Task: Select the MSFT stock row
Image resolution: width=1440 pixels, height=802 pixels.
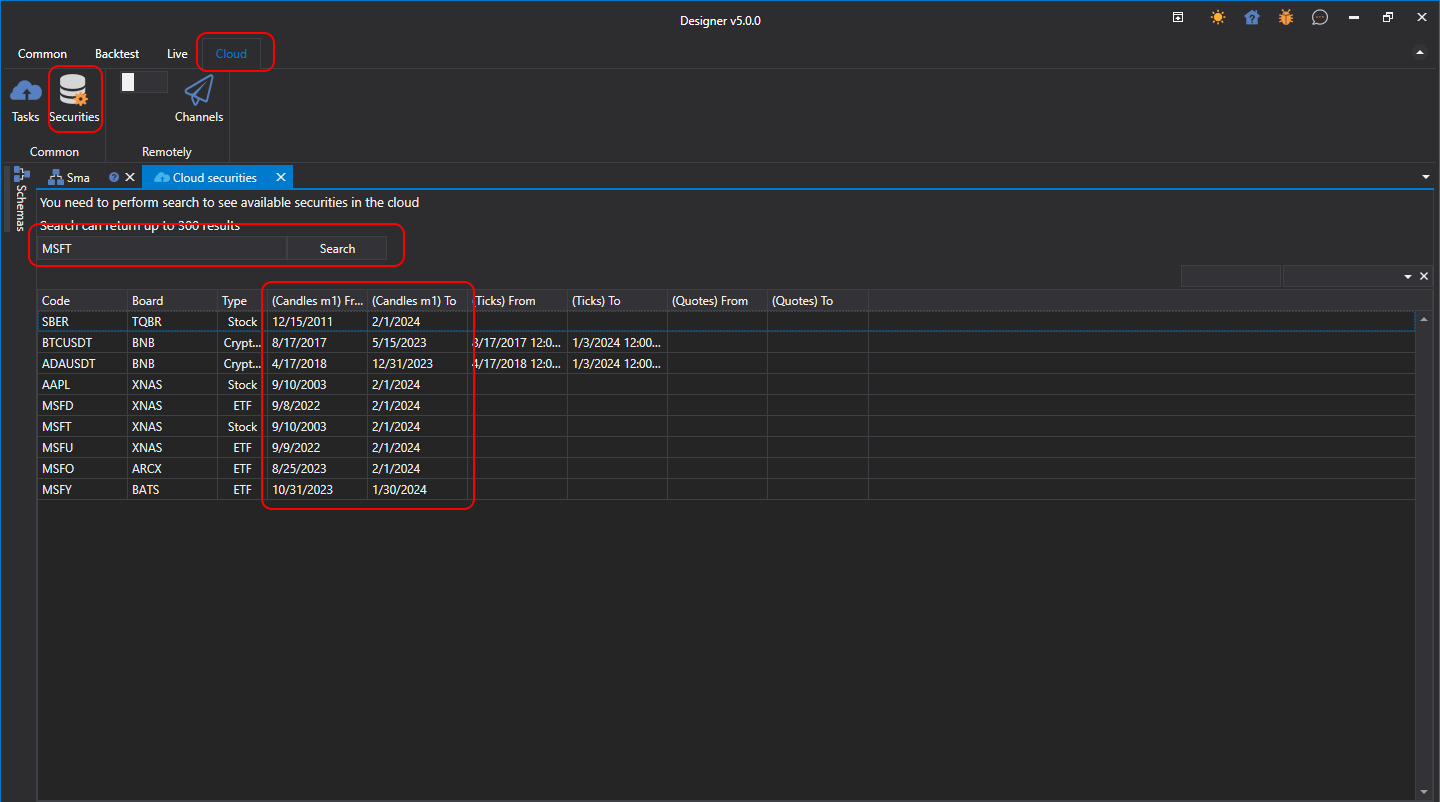Action: (x=726, y=426)
